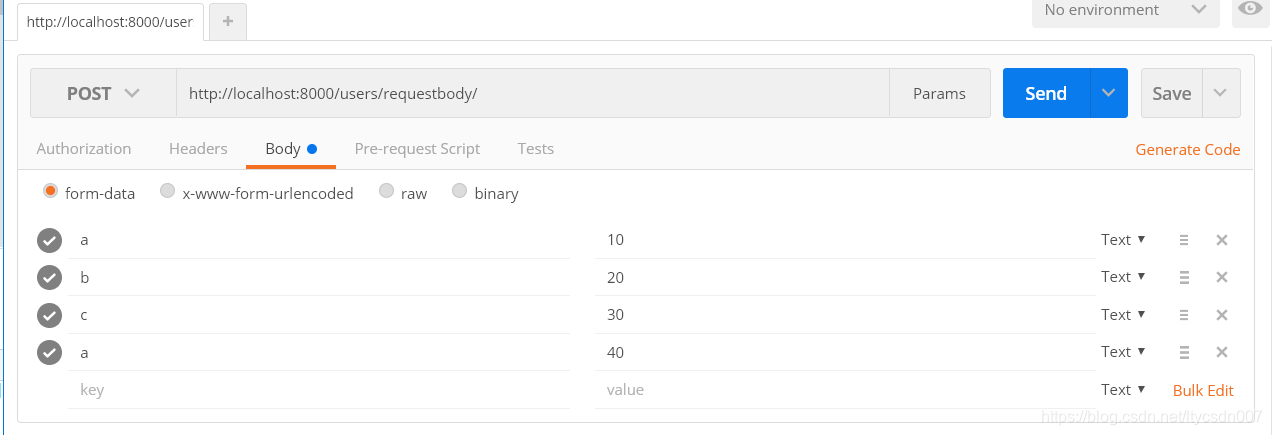Uncheck the row with key b
The height and width of the screenshot is (435, 1272).
click(49, 277)
